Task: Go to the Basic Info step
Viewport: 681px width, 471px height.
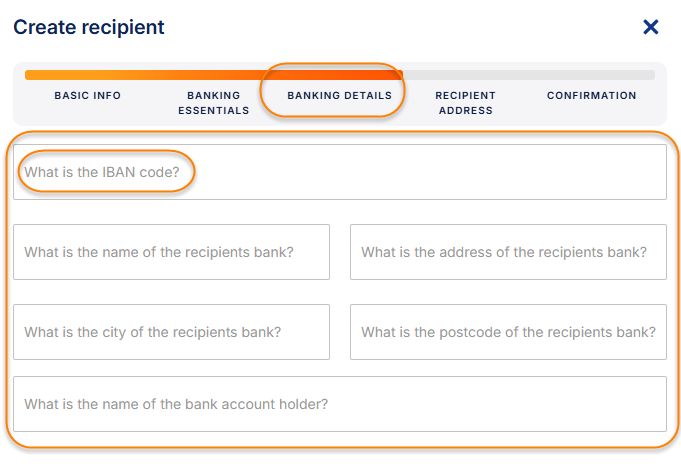Action: pyautogui.click(x=88, y=96)
